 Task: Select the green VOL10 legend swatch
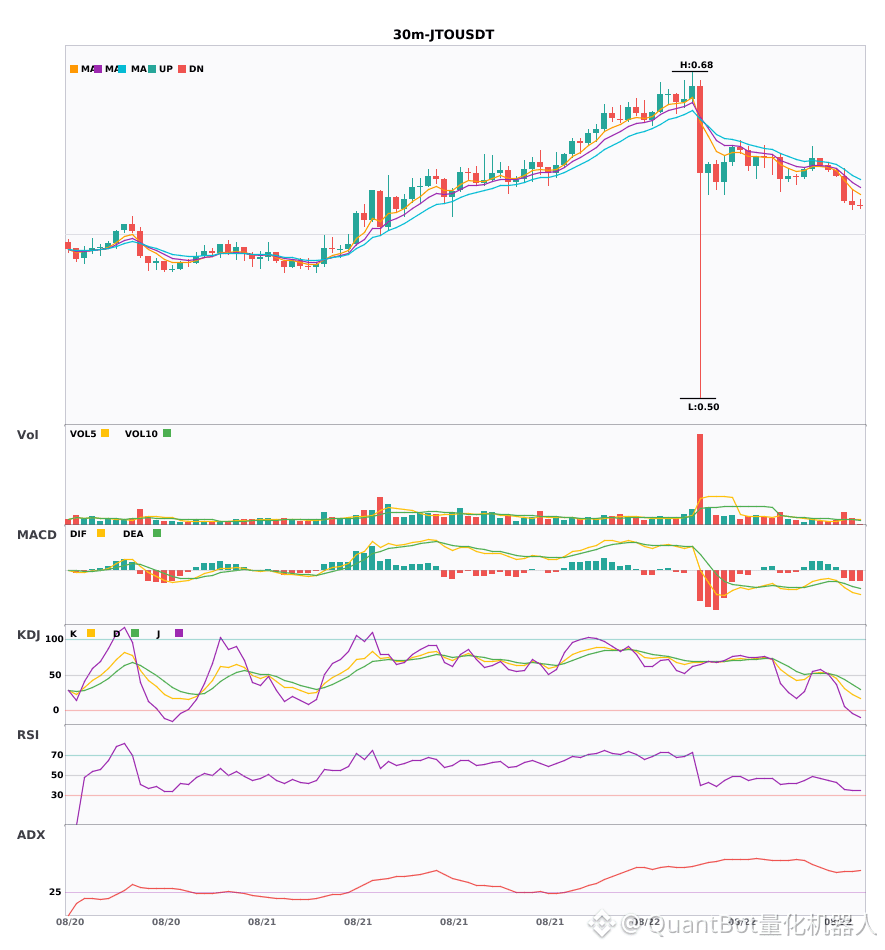tap(167, 433)
